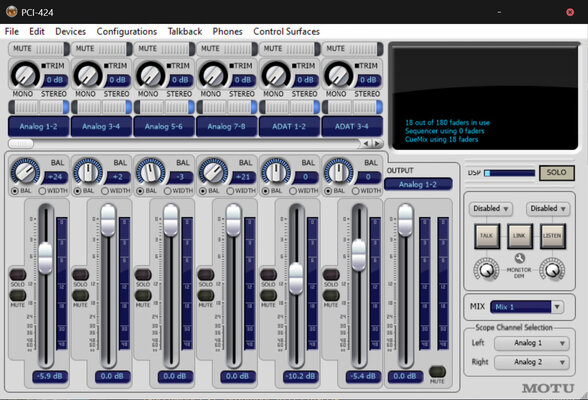Open the Analog 1-2 input channel selector

[39, 127]
